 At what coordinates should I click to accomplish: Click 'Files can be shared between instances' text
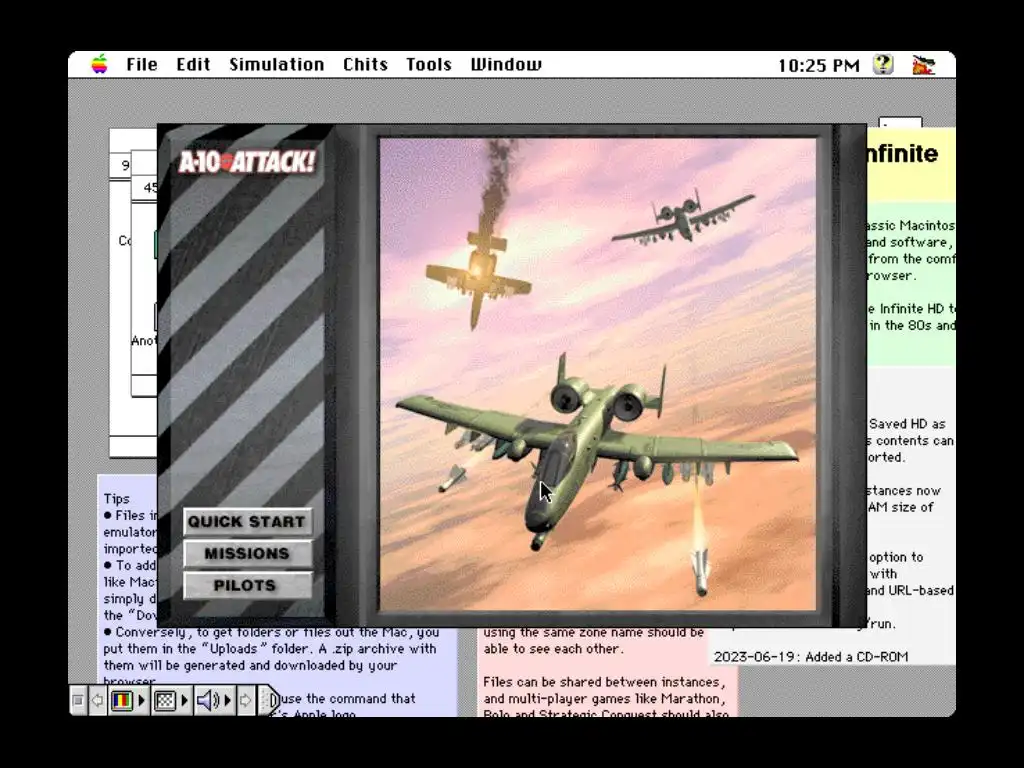(x=604, y=682)
